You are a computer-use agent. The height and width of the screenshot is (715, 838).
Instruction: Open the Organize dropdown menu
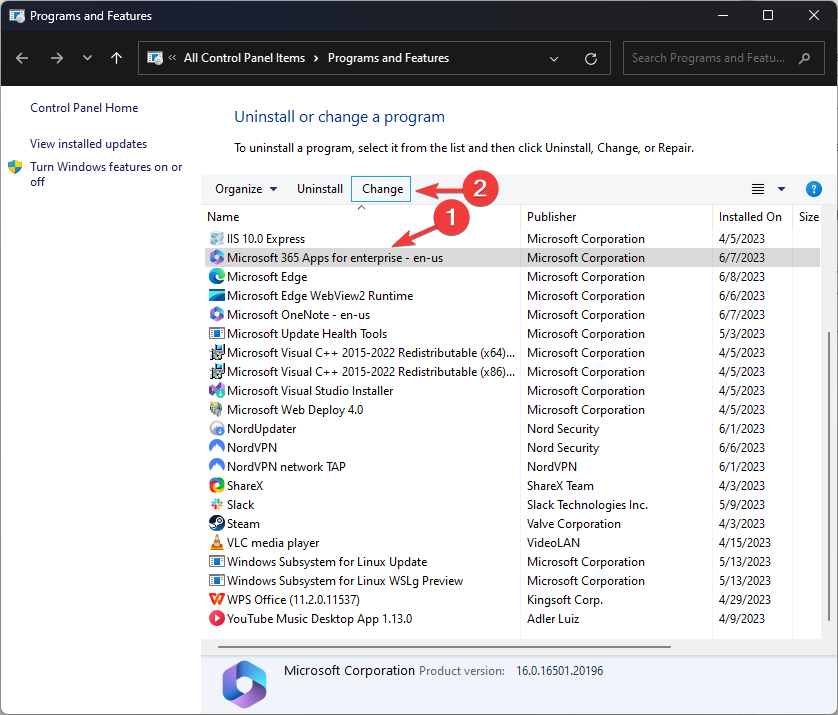click(246, 189)
